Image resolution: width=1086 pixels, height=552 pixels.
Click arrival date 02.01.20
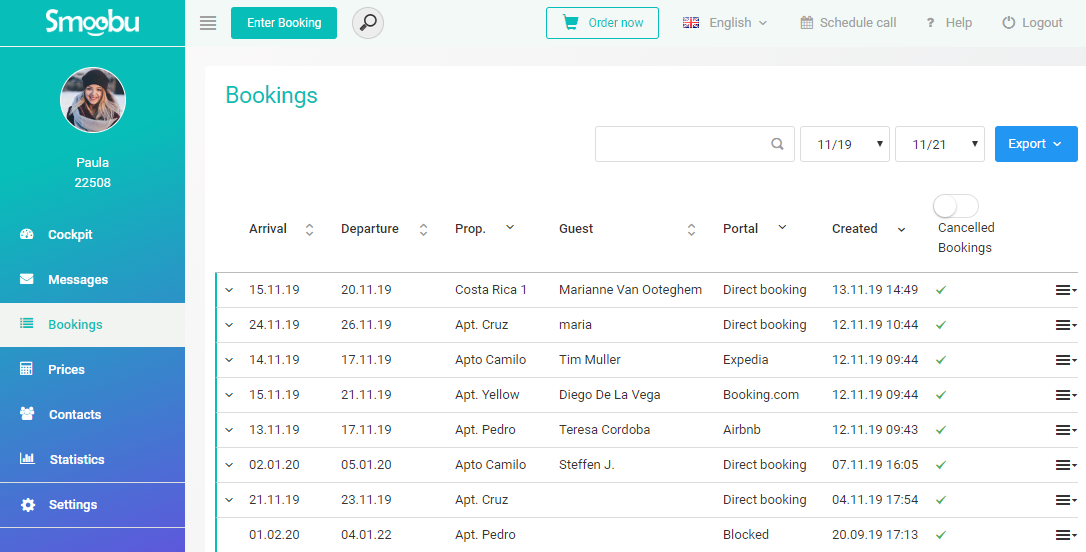(274, 465)
